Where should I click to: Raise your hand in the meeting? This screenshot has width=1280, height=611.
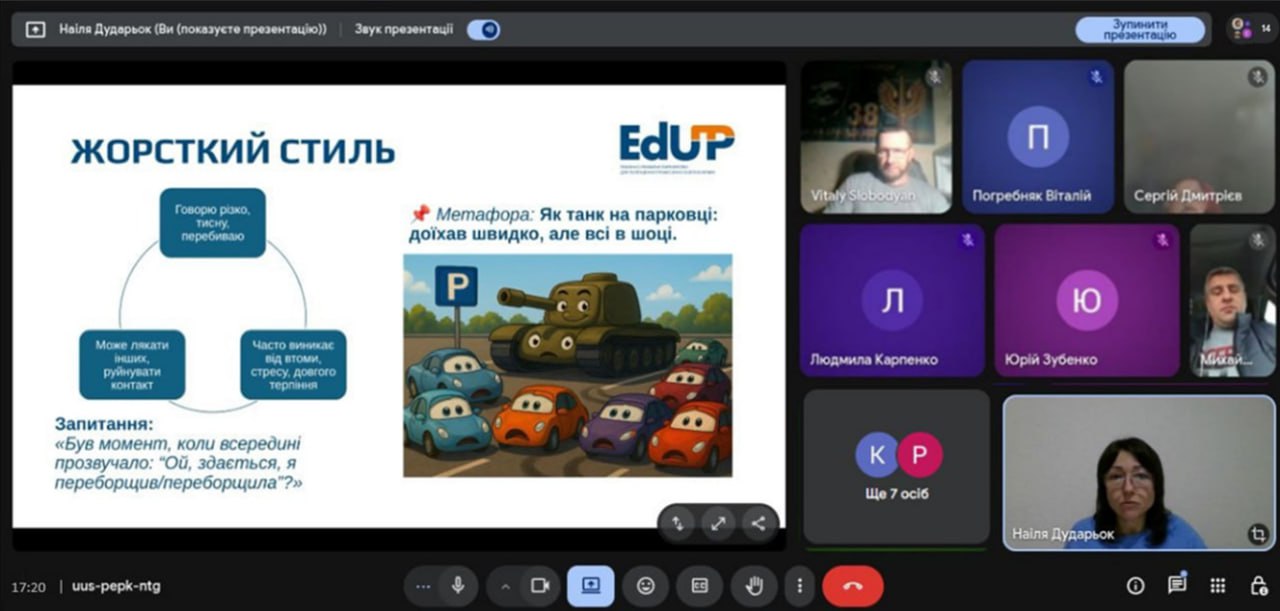pos(754,586)
